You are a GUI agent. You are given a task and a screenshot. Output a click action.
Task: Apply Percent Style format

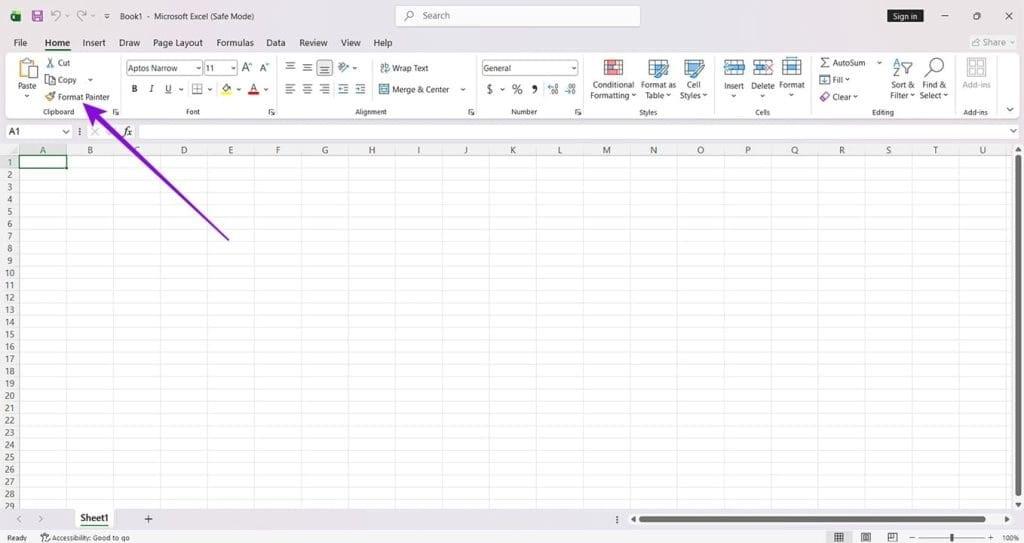[517, 89]
